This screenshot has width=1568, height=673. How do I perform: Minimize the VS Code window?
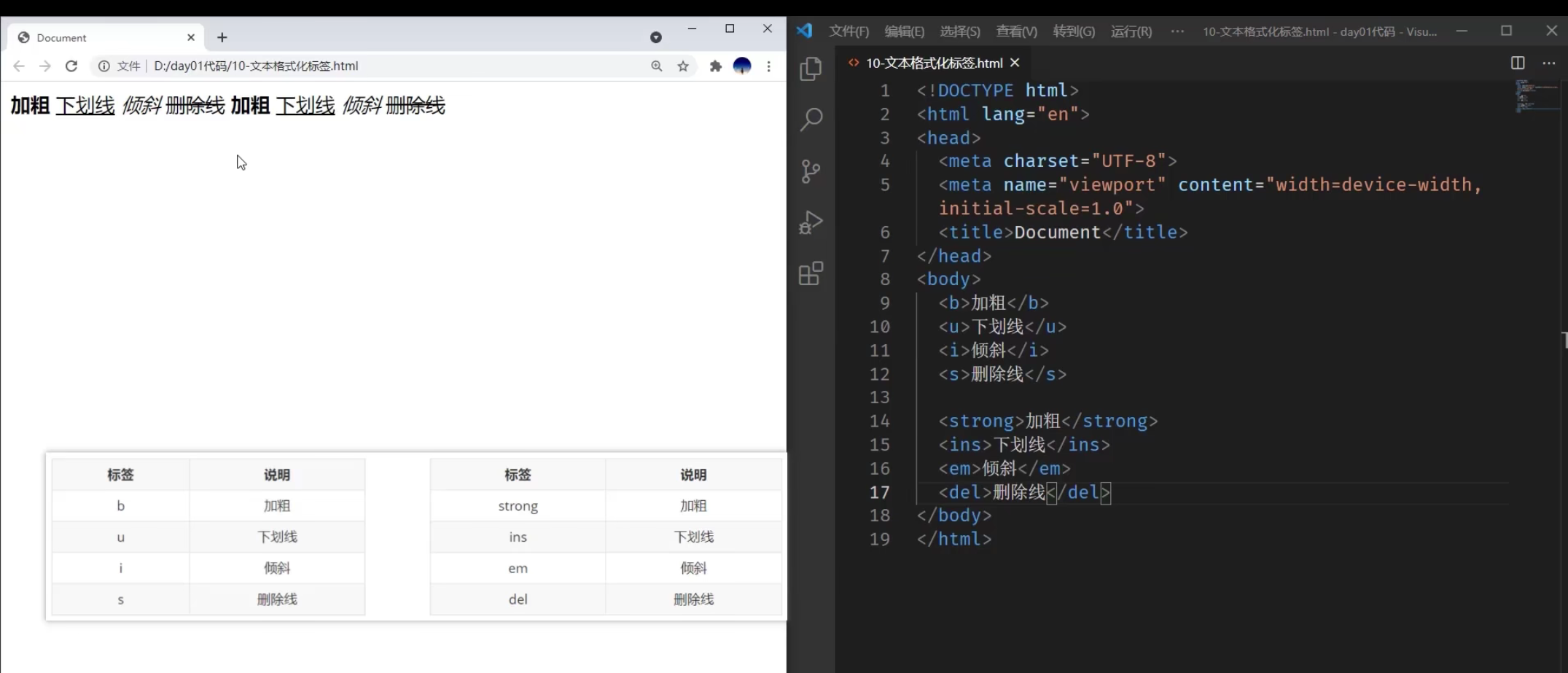coord(1462,31)
